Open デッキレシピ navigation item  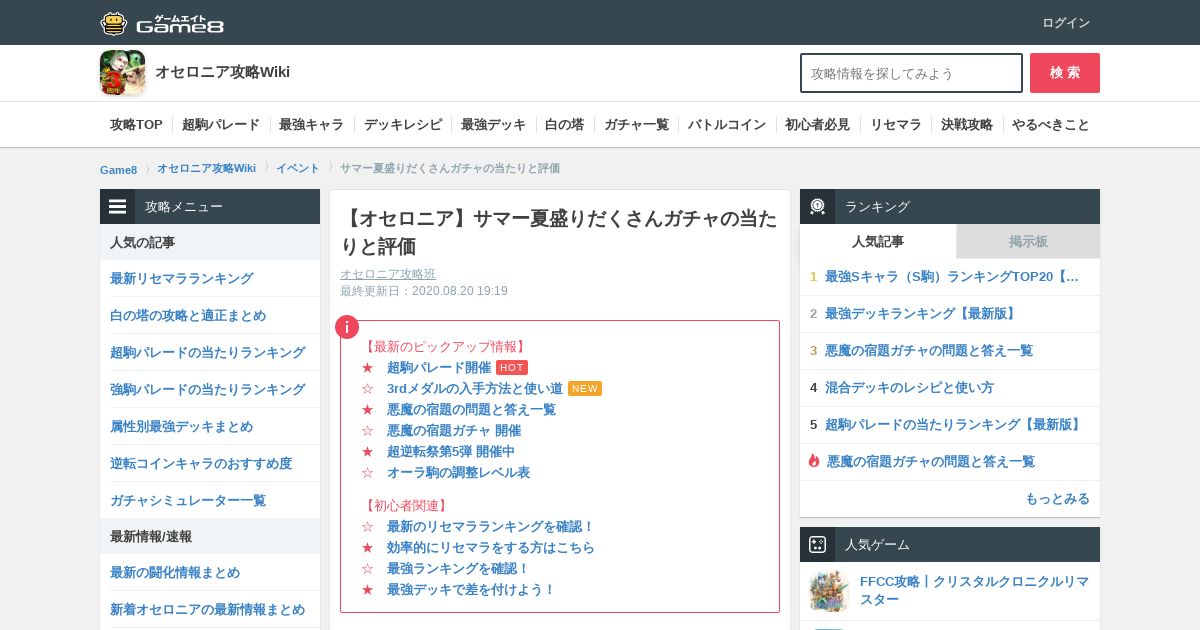click(402, 124)
